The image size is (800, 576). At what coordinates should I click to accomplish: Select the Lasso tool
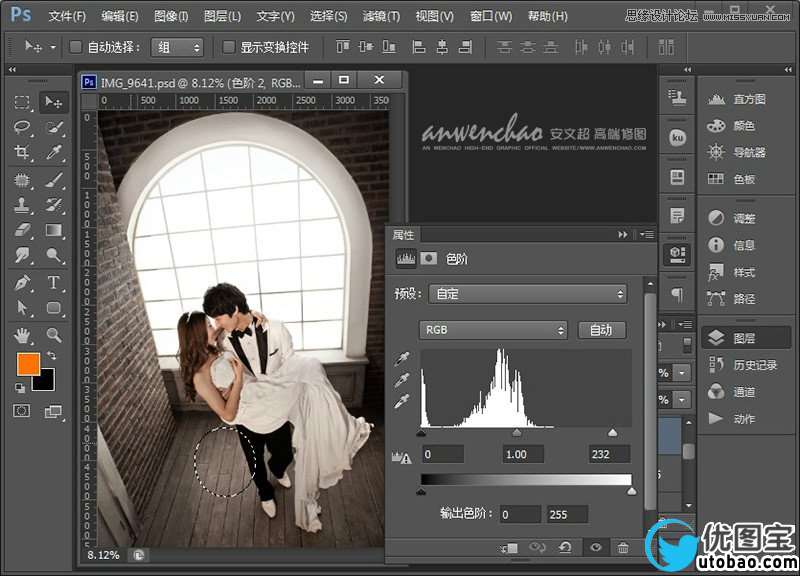[x=22, y=128]
